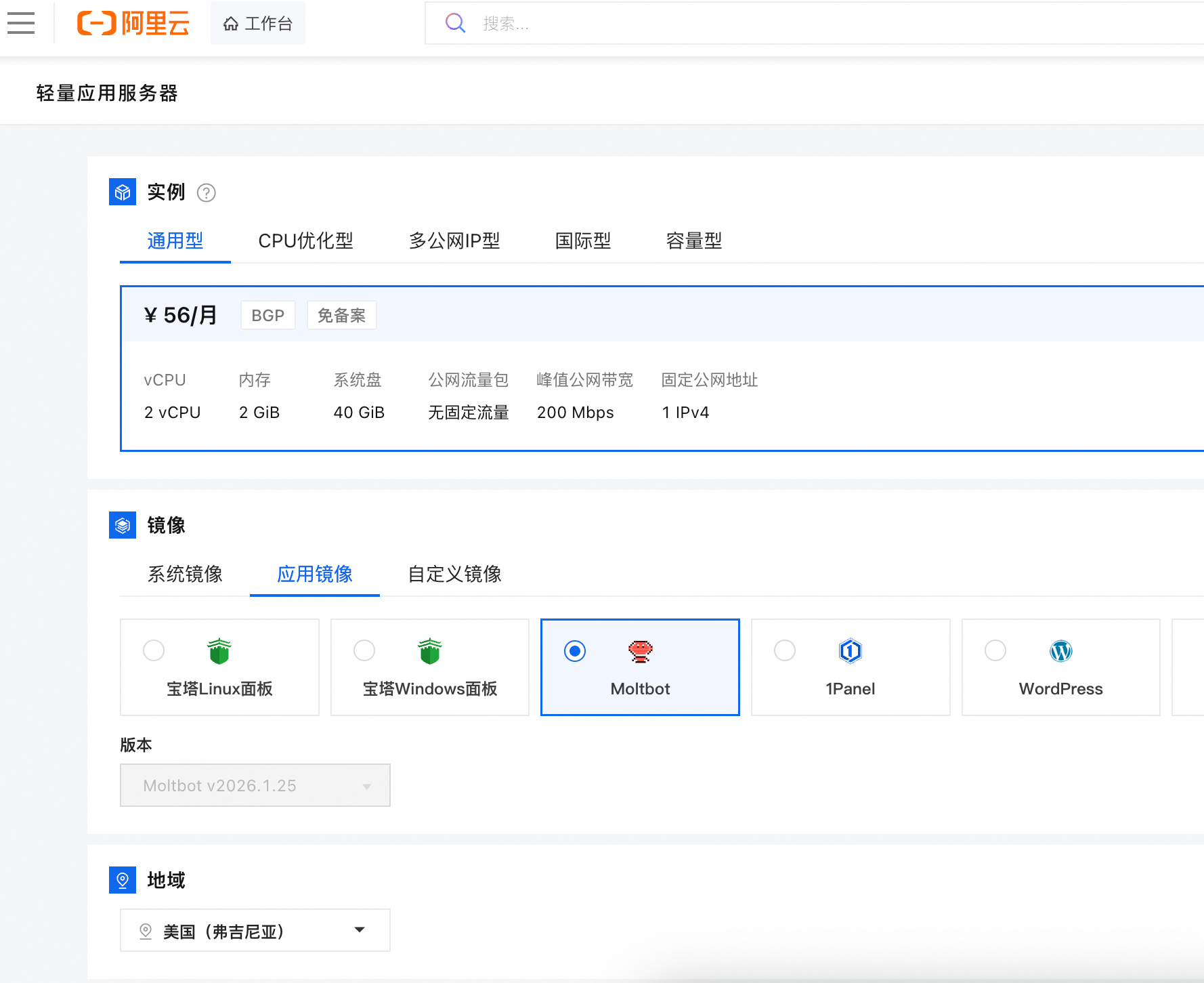Viewport: 1204px width, 983px height.
Task: Select the 1Panel radio button
Action: tap(785, 650)
